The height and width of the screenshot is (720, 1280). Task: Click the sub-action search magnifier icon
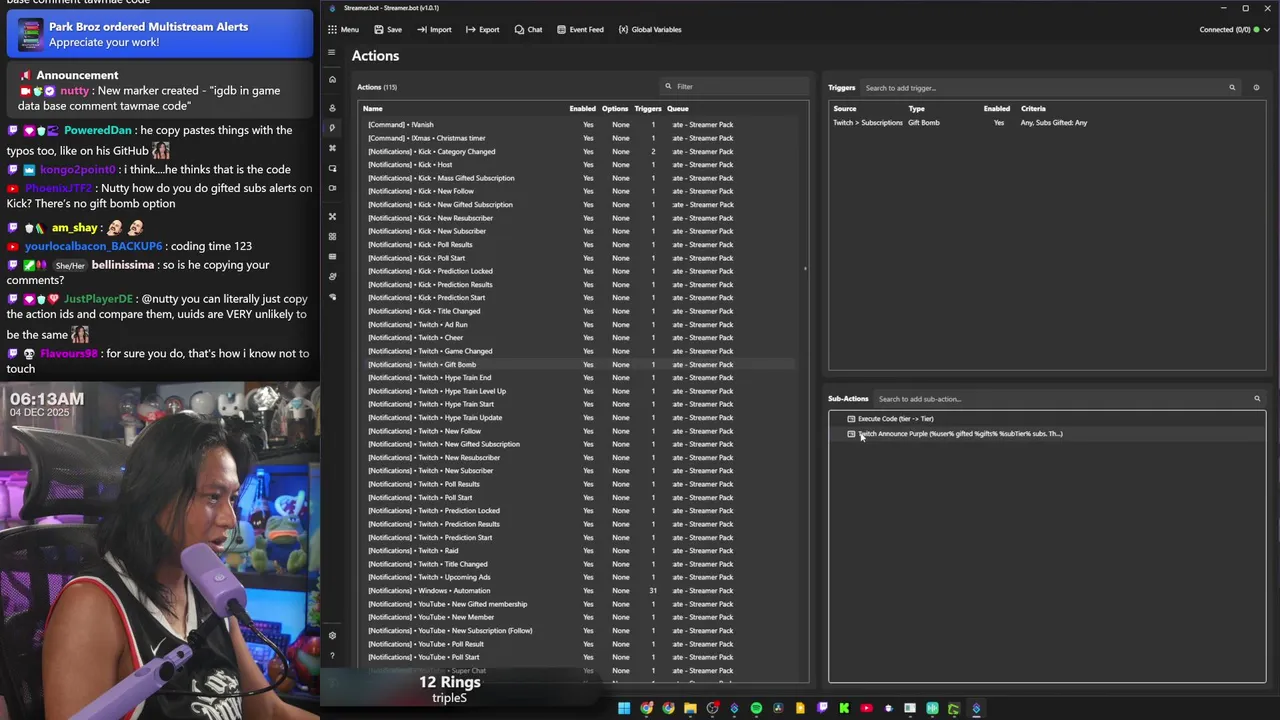1257,399
